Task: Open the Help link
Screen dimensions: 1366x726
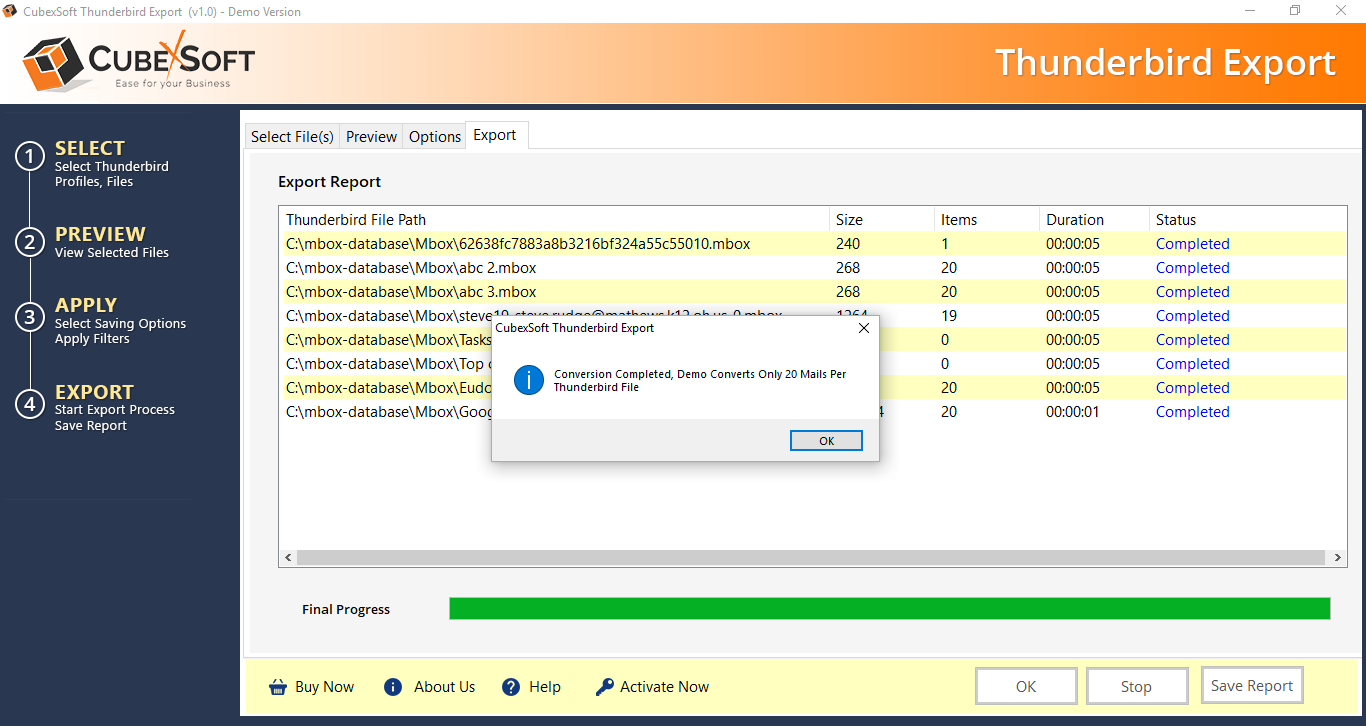Action: point(545,687)
